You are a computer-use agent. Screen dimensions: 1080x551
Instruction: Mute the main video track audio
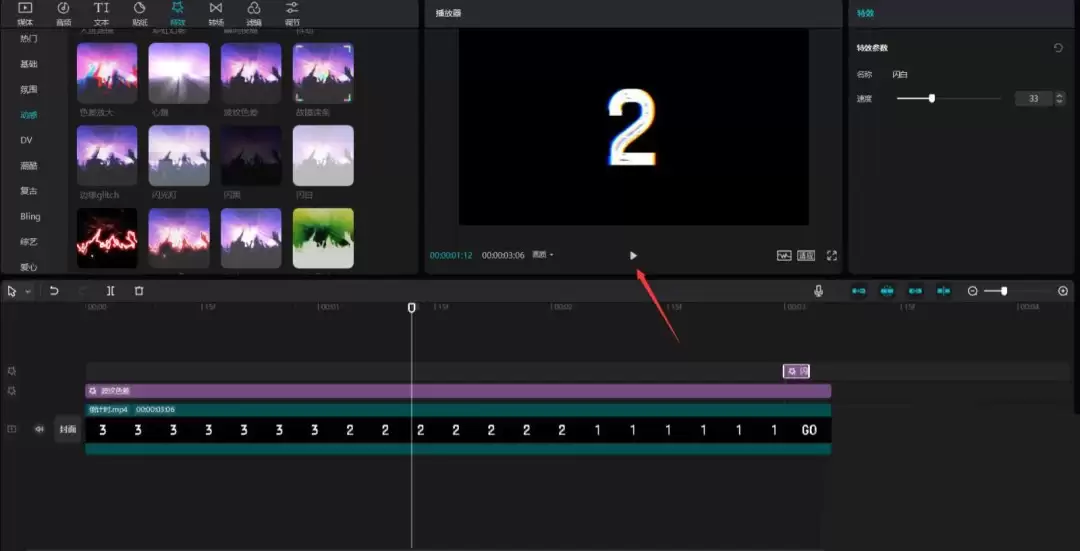click(x=40, y=429)
